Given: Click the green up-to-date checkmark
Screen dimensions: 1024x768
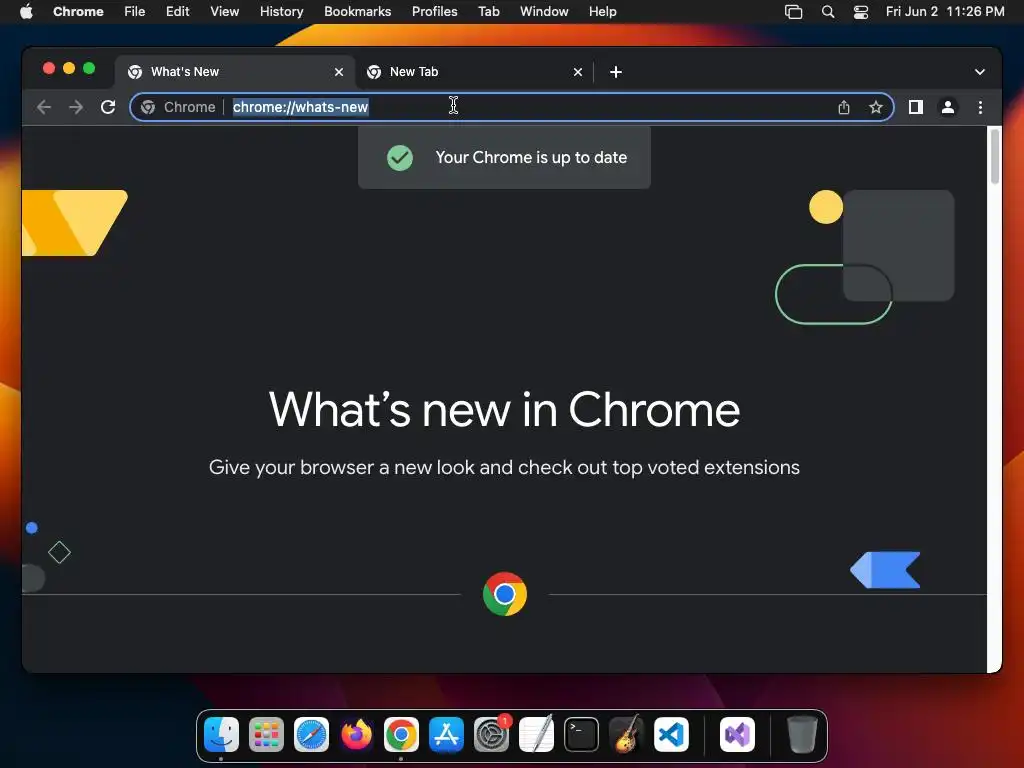Looking at the screenshot, I should (x=400, y=157).
